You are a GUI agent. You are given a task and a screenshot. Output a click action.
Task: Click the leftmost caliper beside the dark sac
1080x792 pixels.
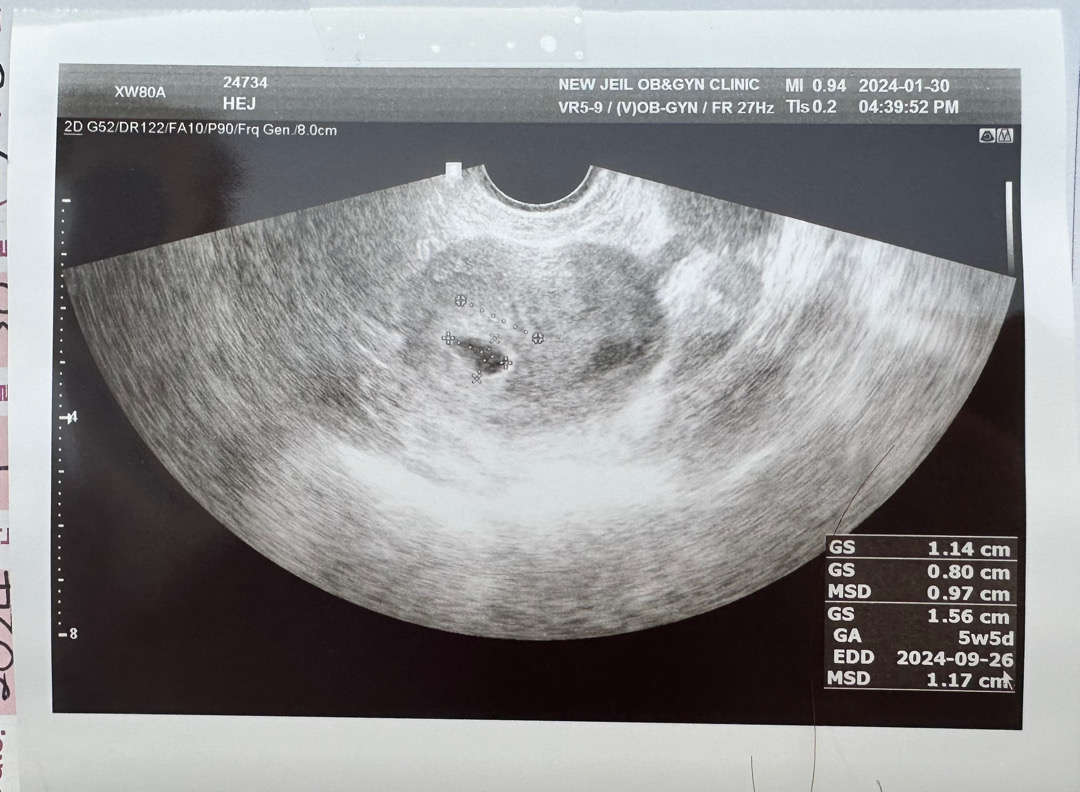(448, 340)
